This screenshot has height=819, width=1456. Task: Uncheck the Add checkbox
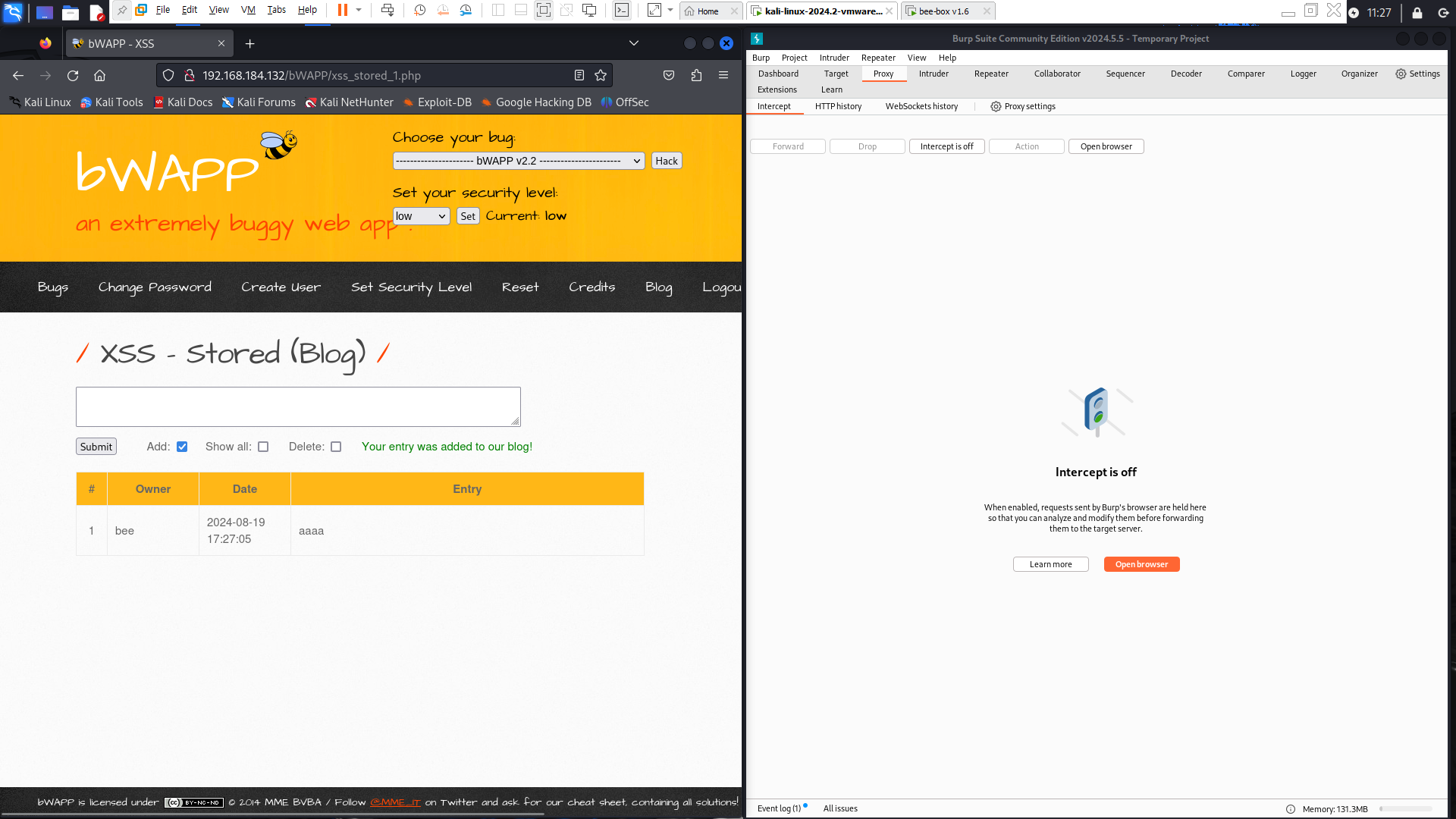(x=182, y=447)
